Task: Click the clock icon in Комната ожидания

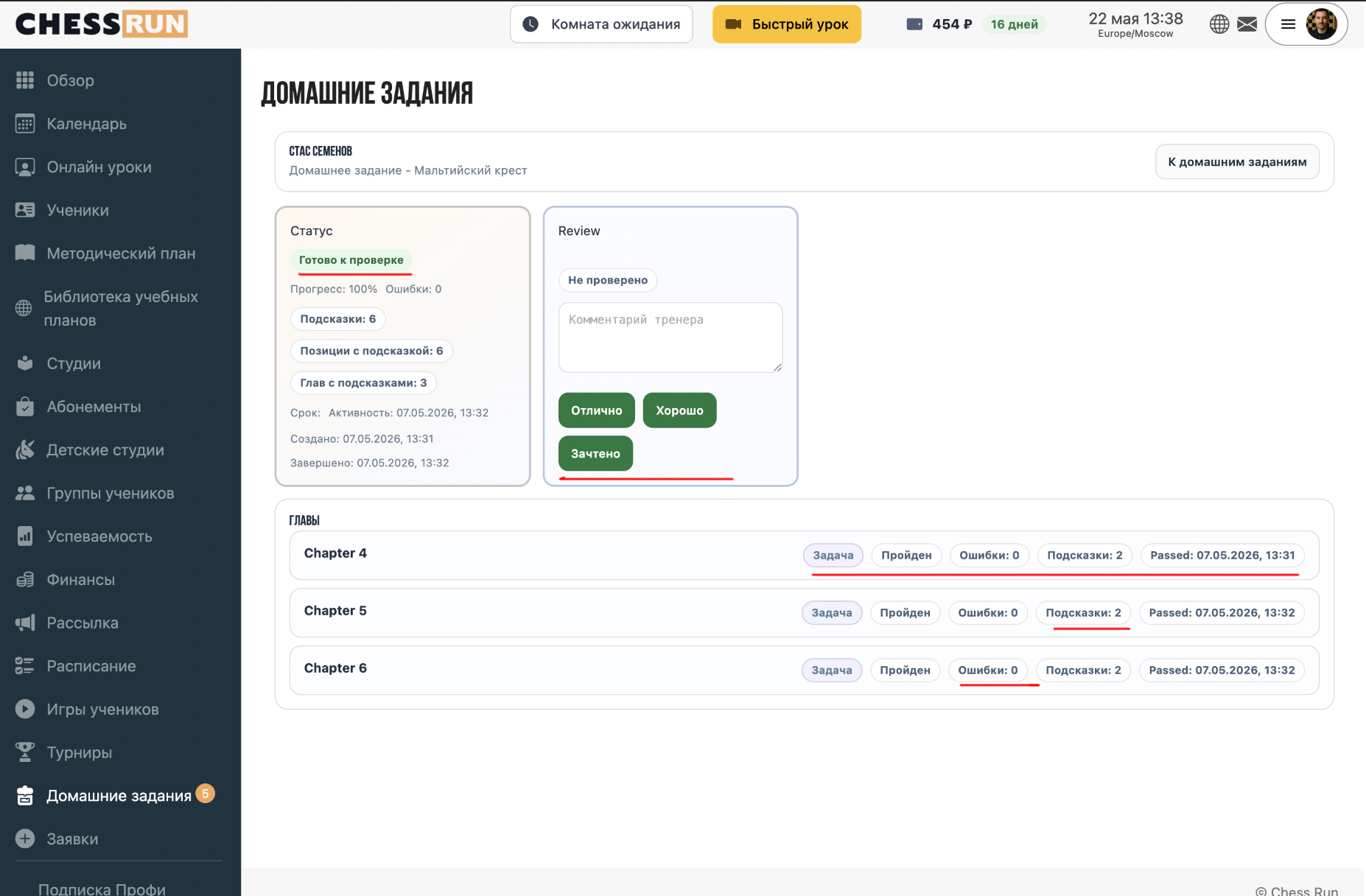Action: point(530,24)
